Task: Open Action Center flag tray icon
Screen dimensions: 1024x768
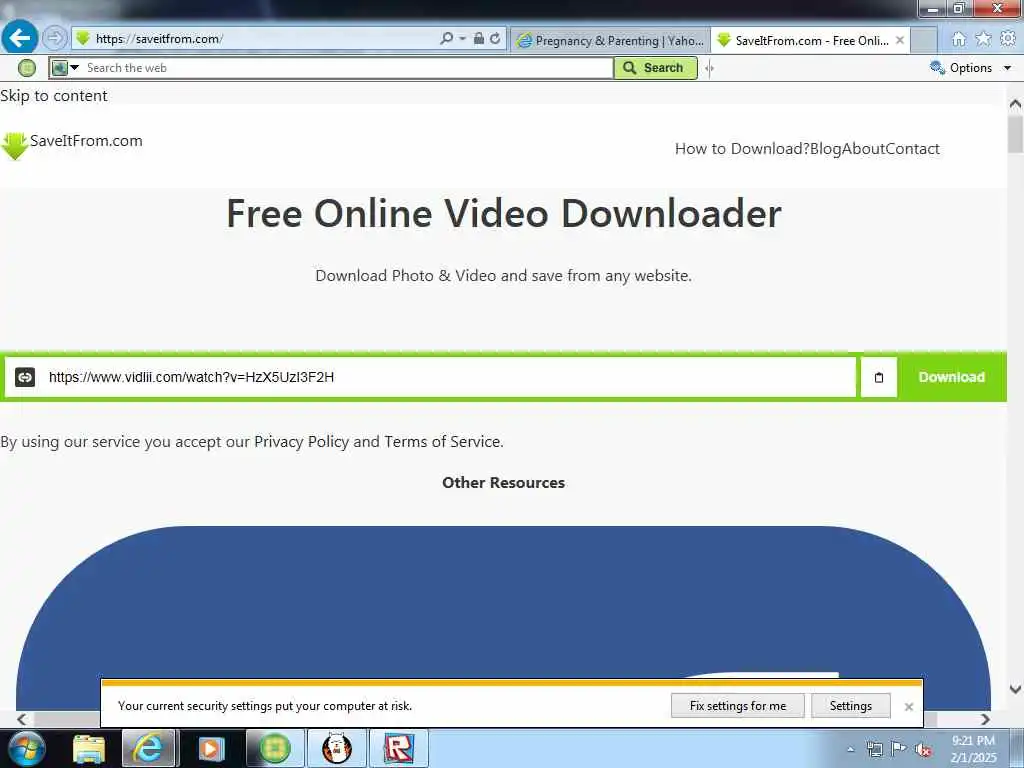Action: (x=899, y=749)
